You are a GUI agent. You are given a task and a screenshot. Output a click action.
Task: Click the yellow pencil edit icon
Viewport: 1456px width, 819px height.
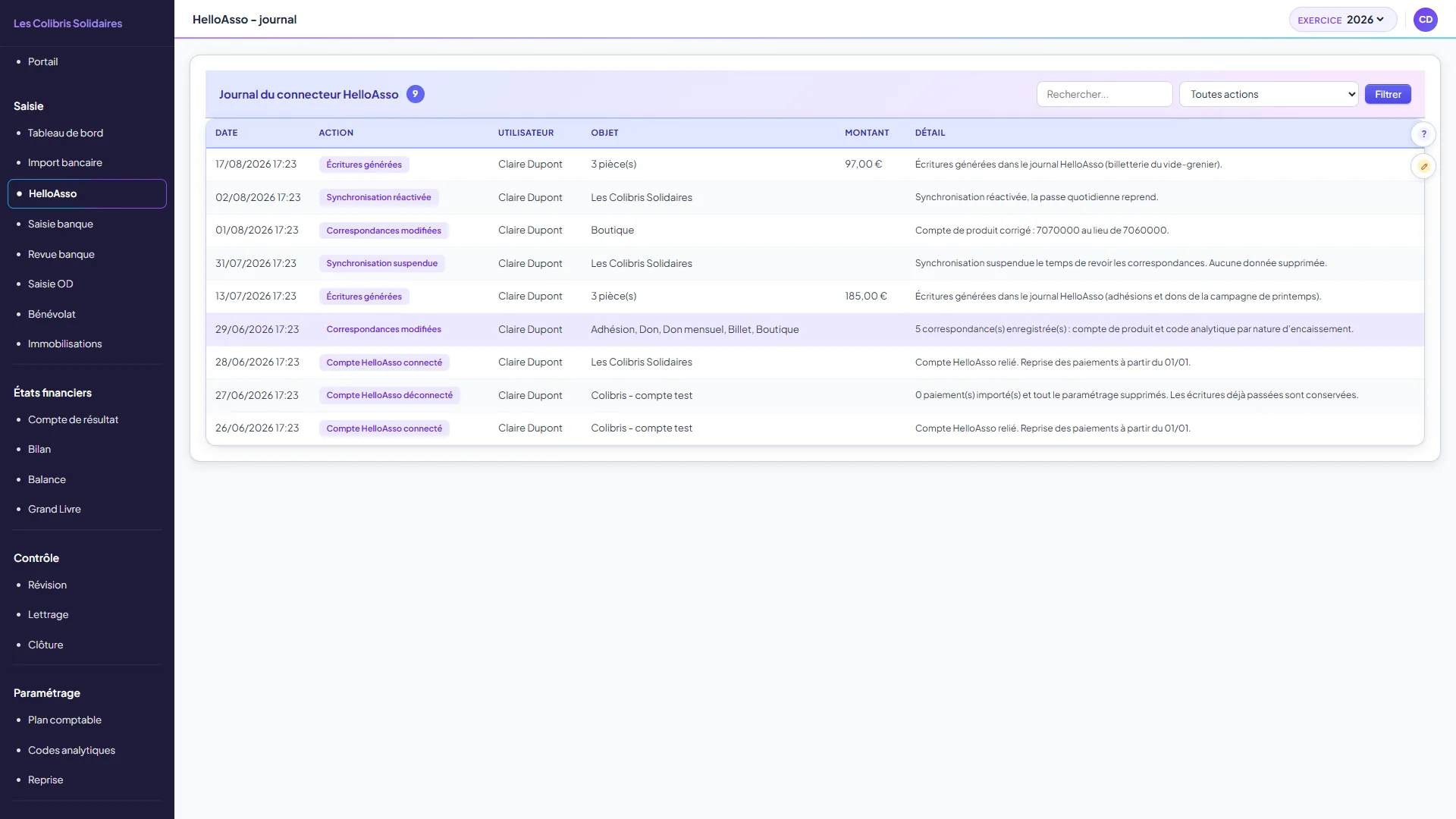pos(1423,166)
